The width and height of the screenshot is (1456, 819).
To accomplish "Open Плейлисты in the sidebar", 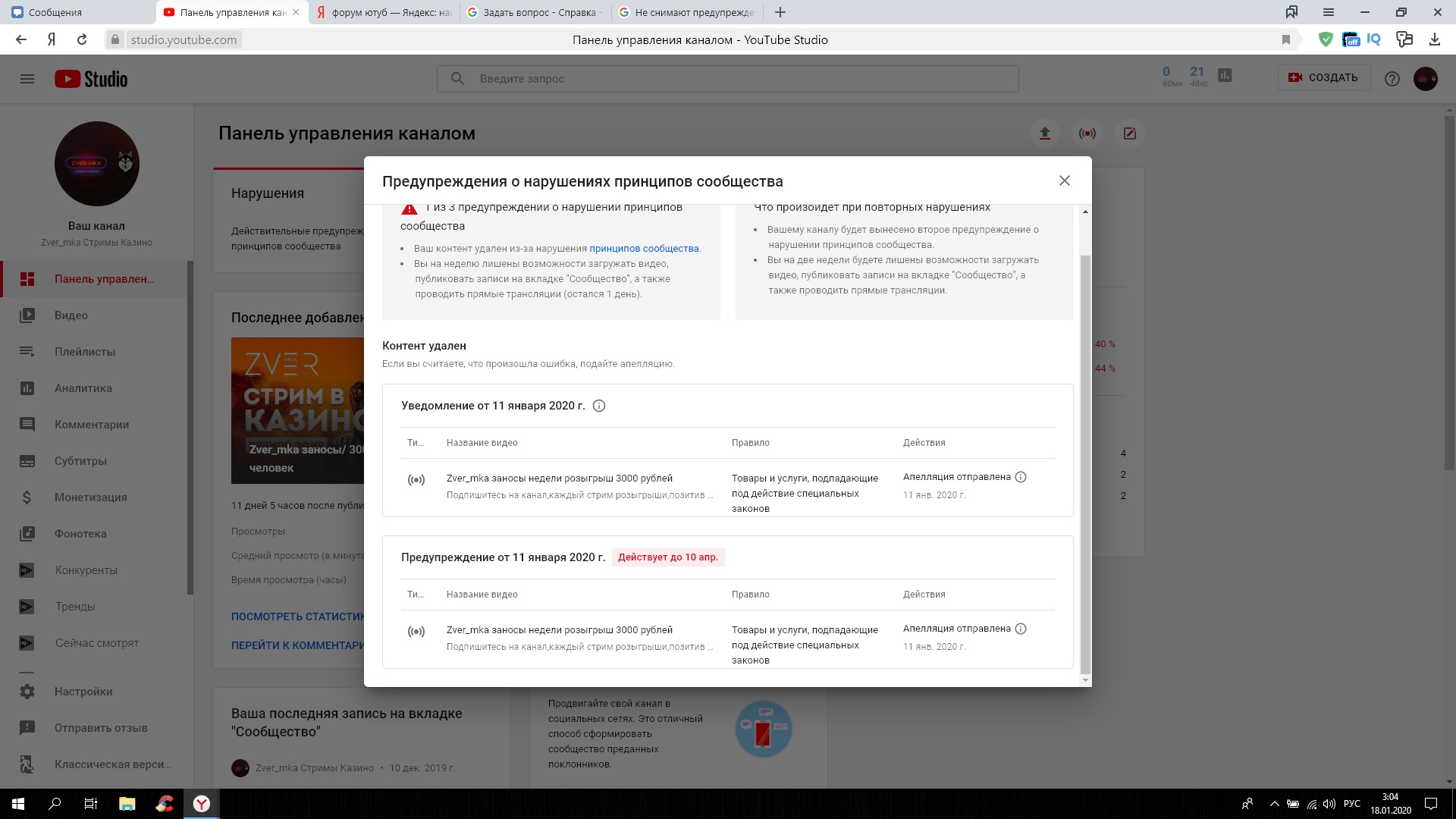I will coord(96,352).
